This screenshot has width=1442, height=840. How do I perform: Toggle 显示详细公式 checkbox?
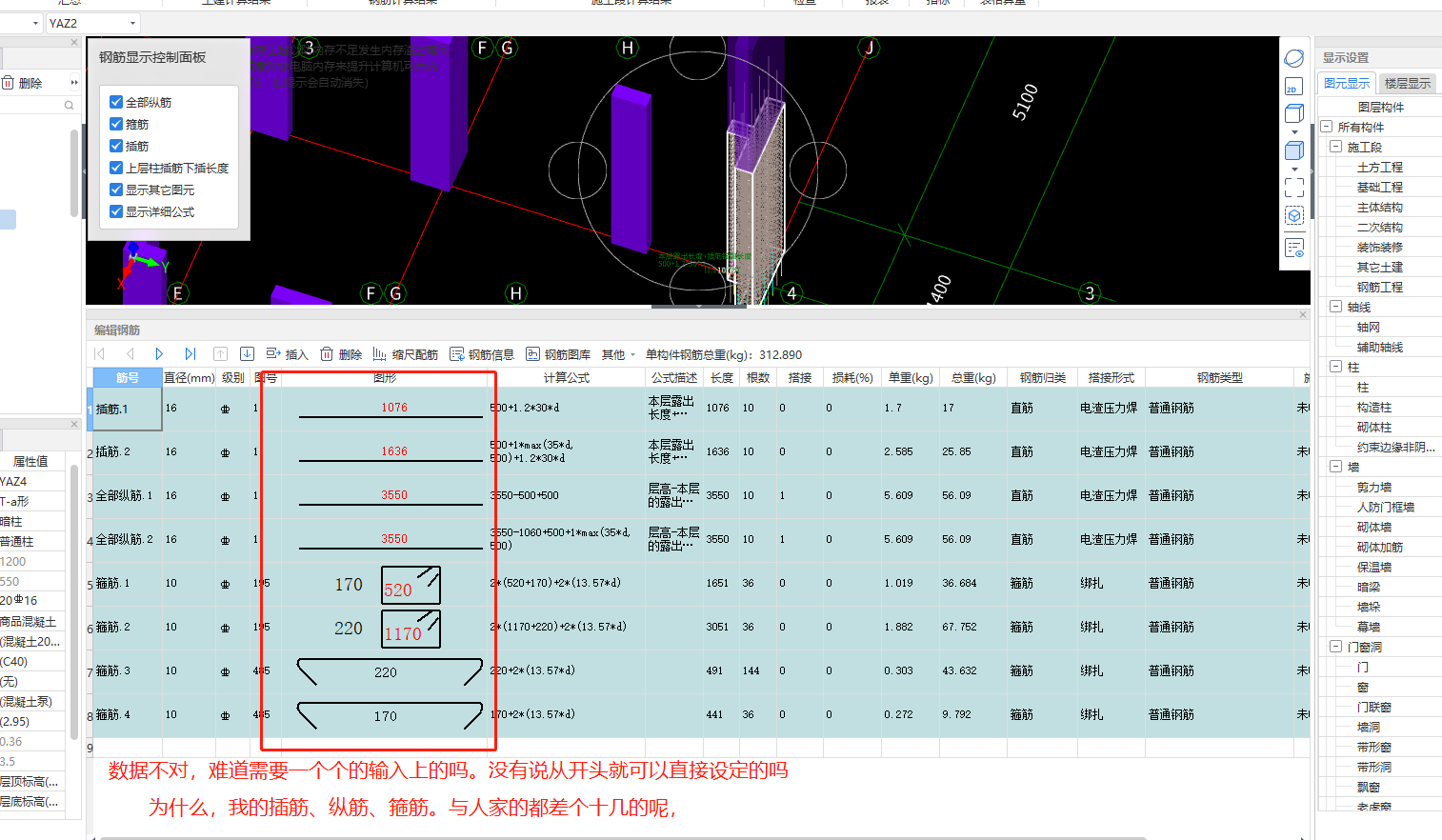[x=116, y=211]
